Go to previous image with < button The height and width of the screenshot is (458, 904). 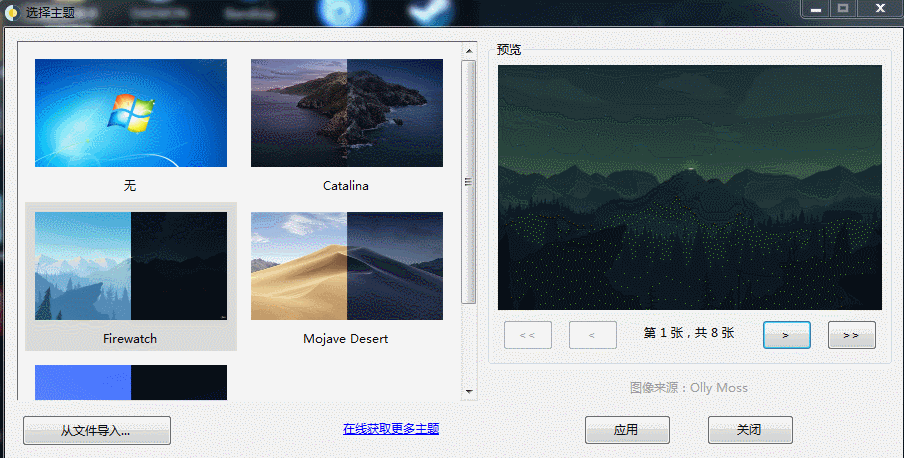[x=593, y=335]
